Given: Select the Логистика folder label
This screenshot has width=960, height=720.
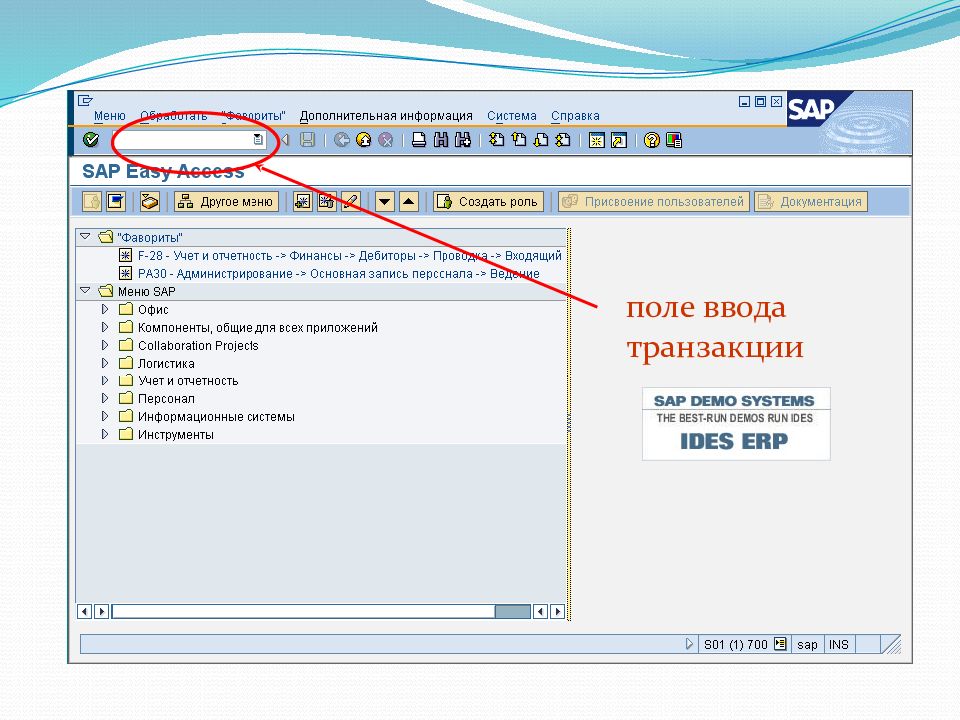Looking at the screenshot, I should (166, 364).
